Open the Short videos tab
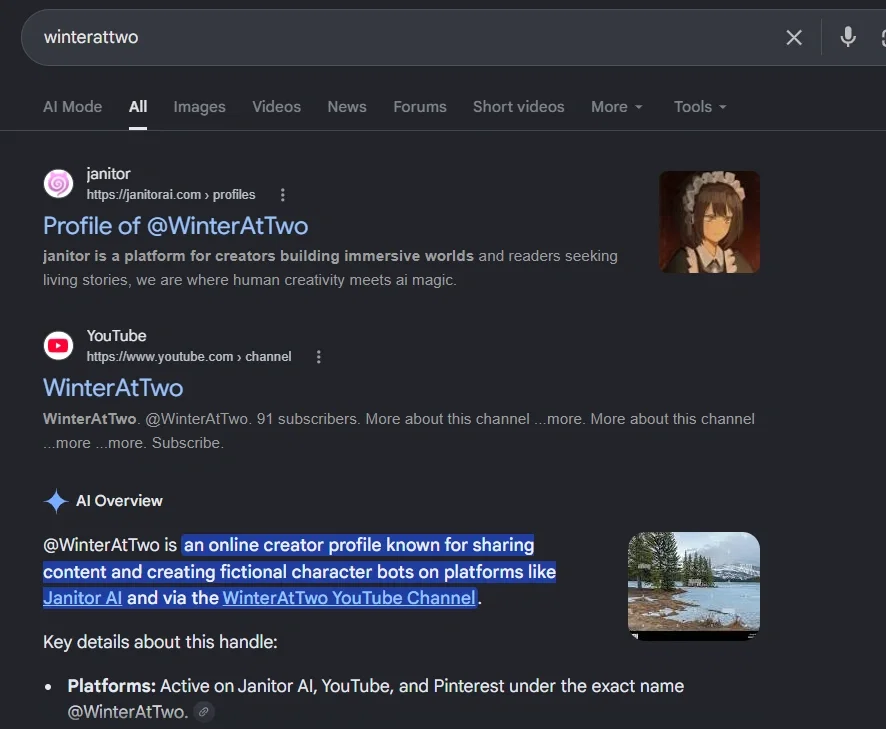Image resolution: width=886 pixels, height=729 pixels. click(x=519, y=107)
